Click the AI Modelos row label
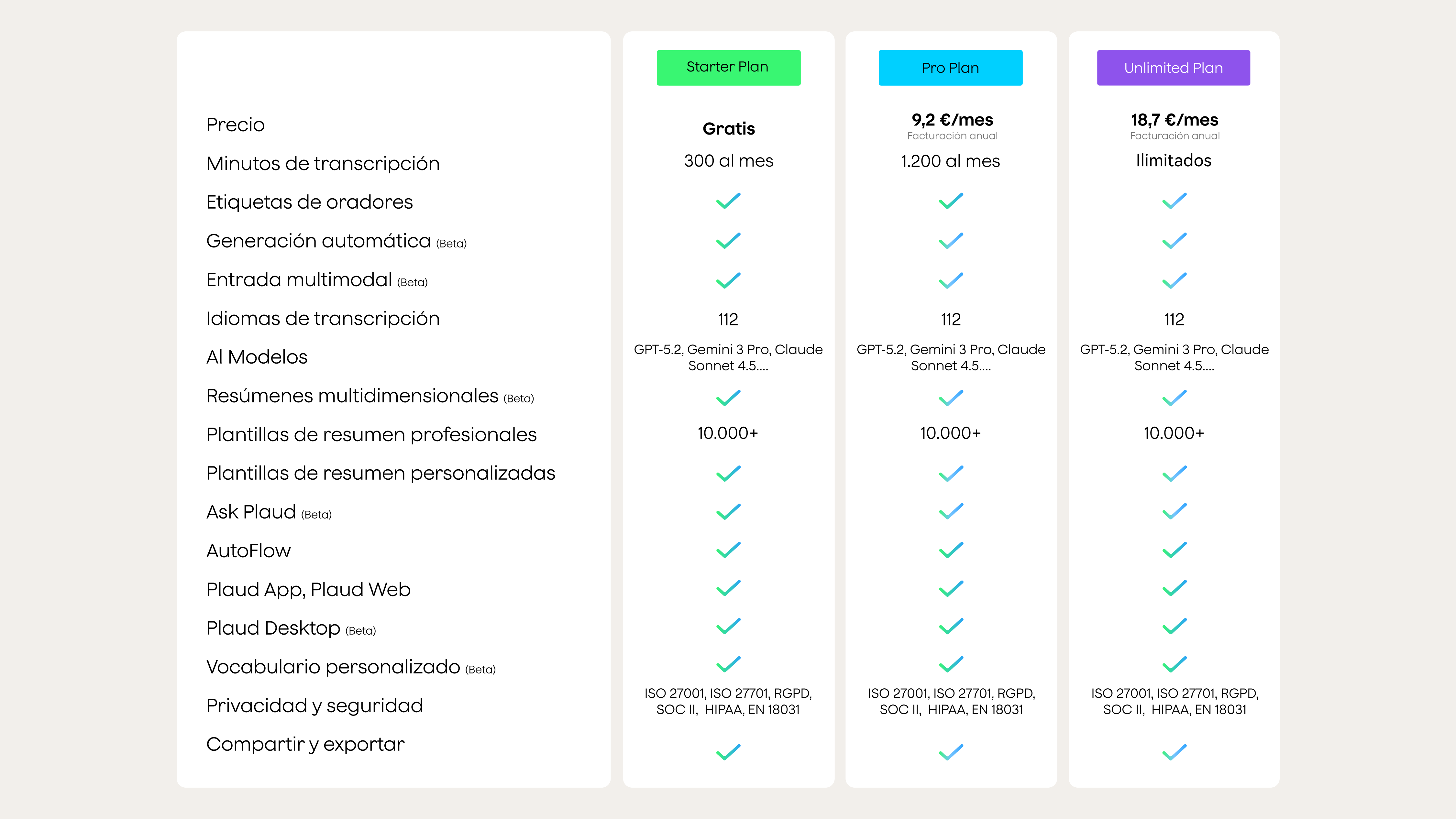Image resolution: width=1456 pixels, height=819 pixels. (257, 357)
